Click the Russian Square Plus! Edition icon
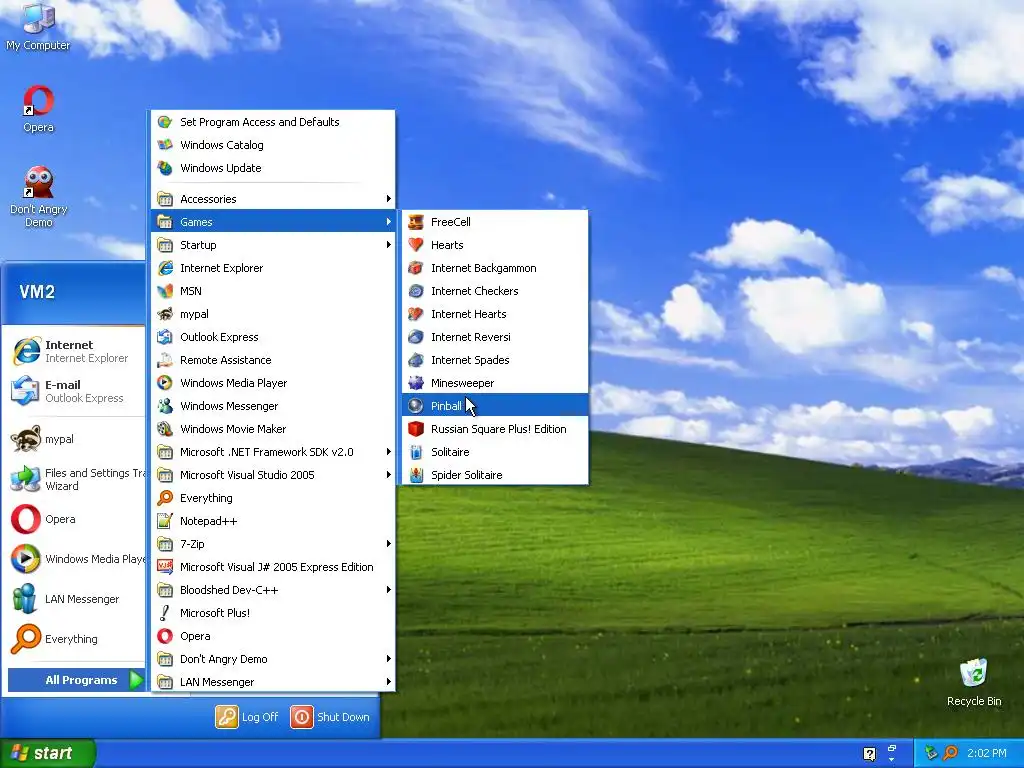 pos(415,429)
